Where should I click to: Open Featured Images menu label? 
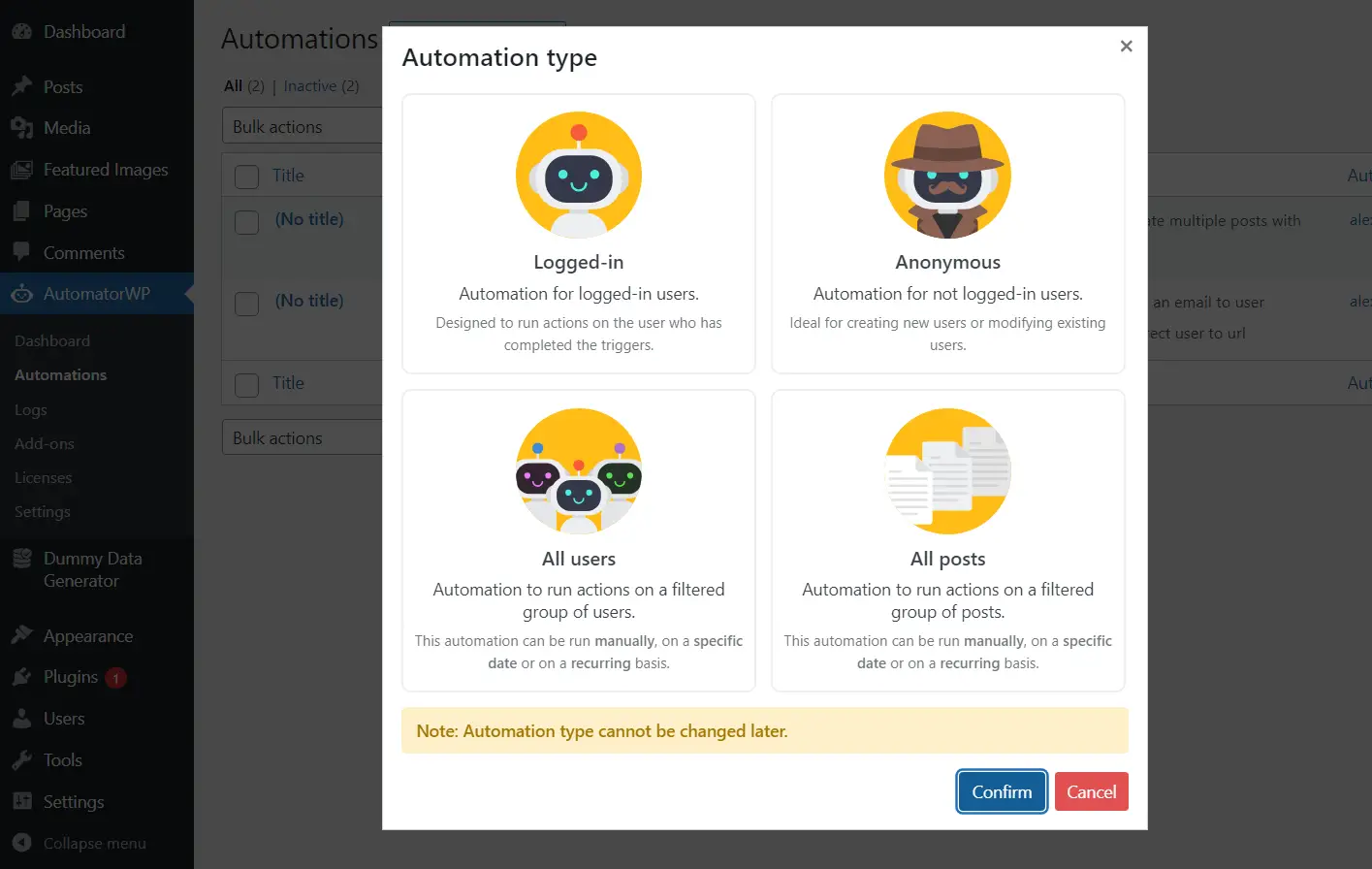pos(106,170)
